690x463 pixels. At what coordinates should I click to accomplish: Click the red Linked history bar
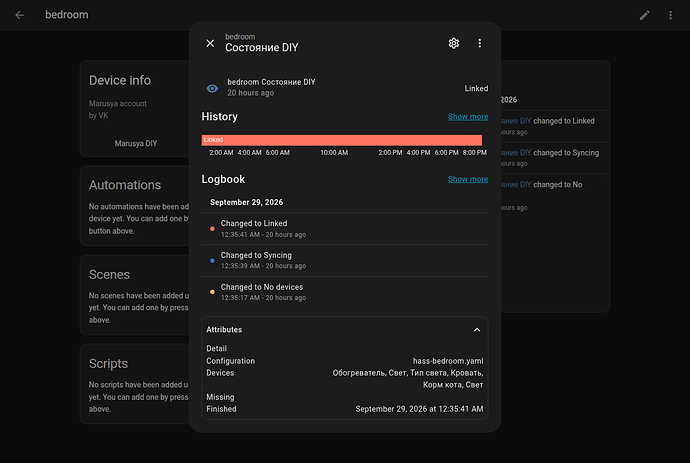click(341, 140)
